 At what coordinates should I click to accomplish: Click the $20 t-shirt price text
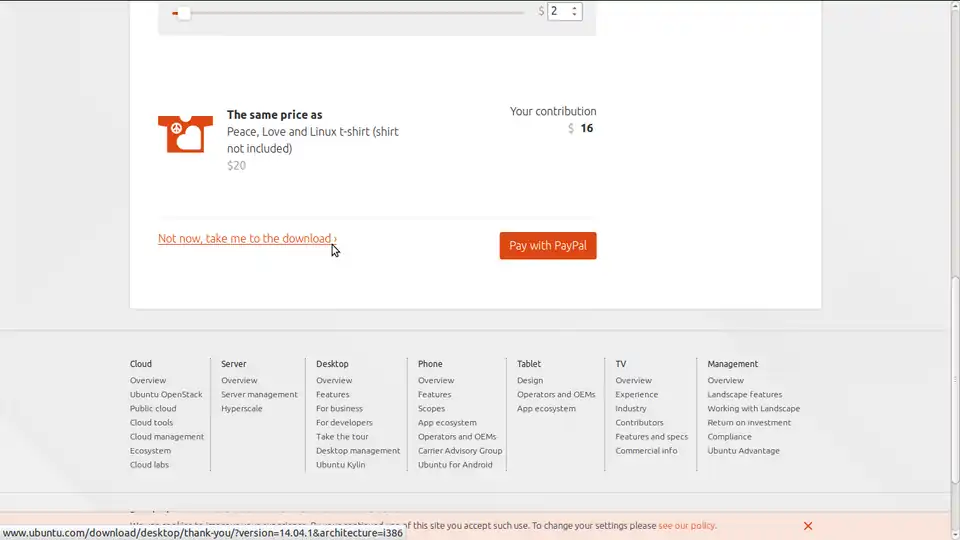tap(236, 165)
